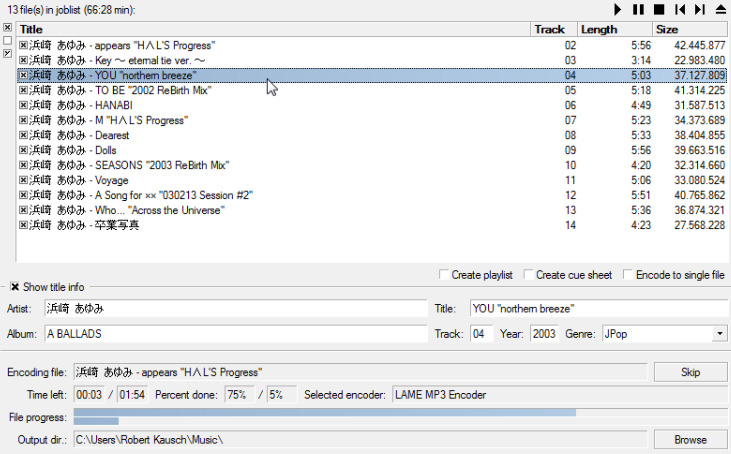Click the size value 27.568.228

699,225
